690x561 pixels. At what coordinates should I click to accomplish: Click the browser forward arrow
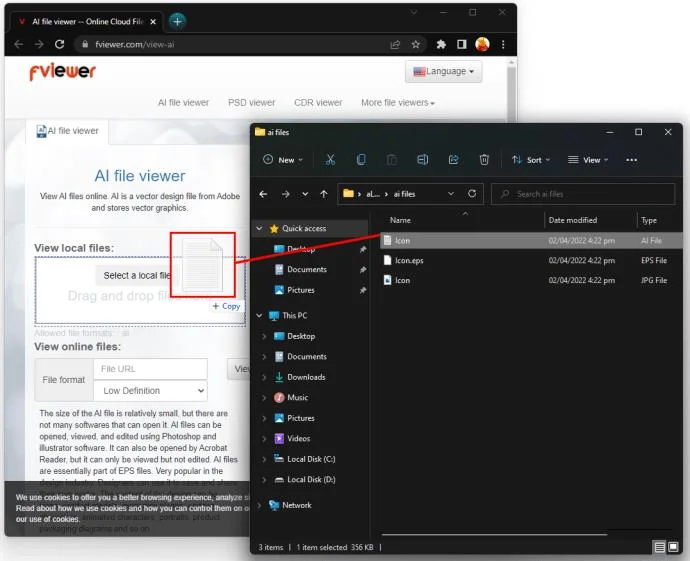[39, 44]
